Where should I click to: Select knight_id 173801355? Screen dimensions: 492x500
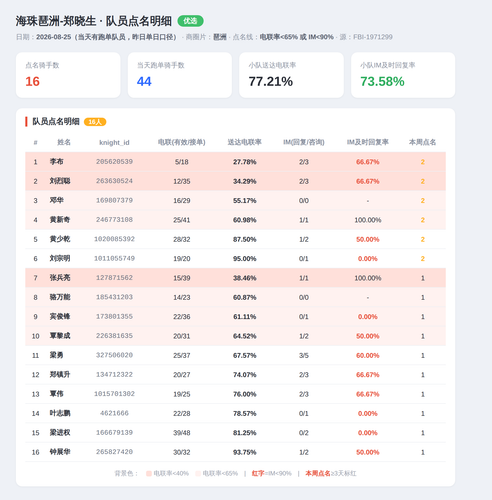pyautogui.click(x=114, y=316)
